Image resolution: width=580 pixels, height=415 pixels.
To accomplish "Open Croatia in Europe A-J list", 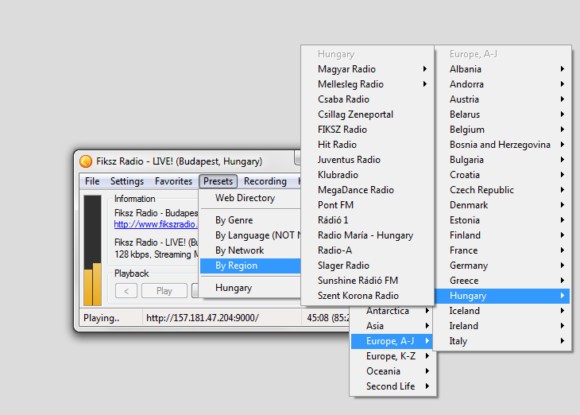I will 503,175.
